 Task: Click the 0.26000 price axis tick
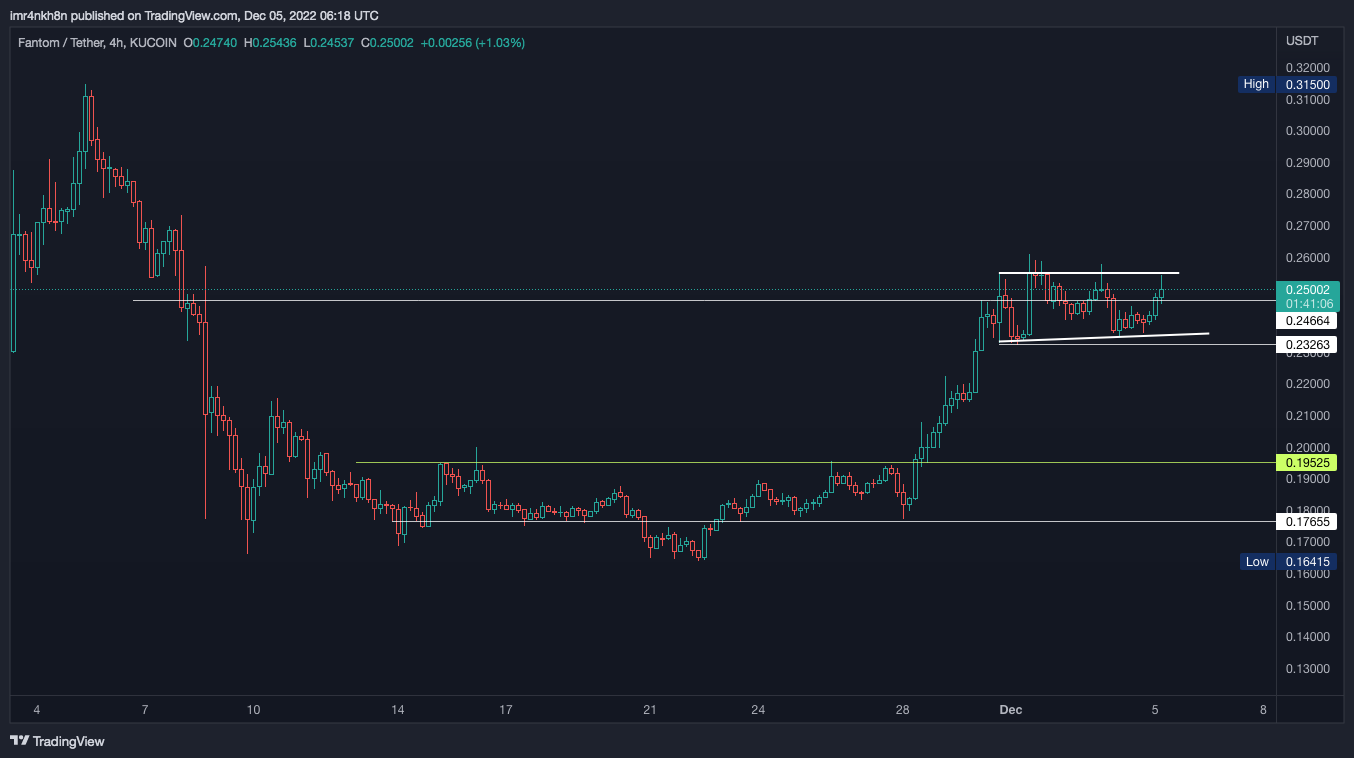click(x=1307, y=258)
